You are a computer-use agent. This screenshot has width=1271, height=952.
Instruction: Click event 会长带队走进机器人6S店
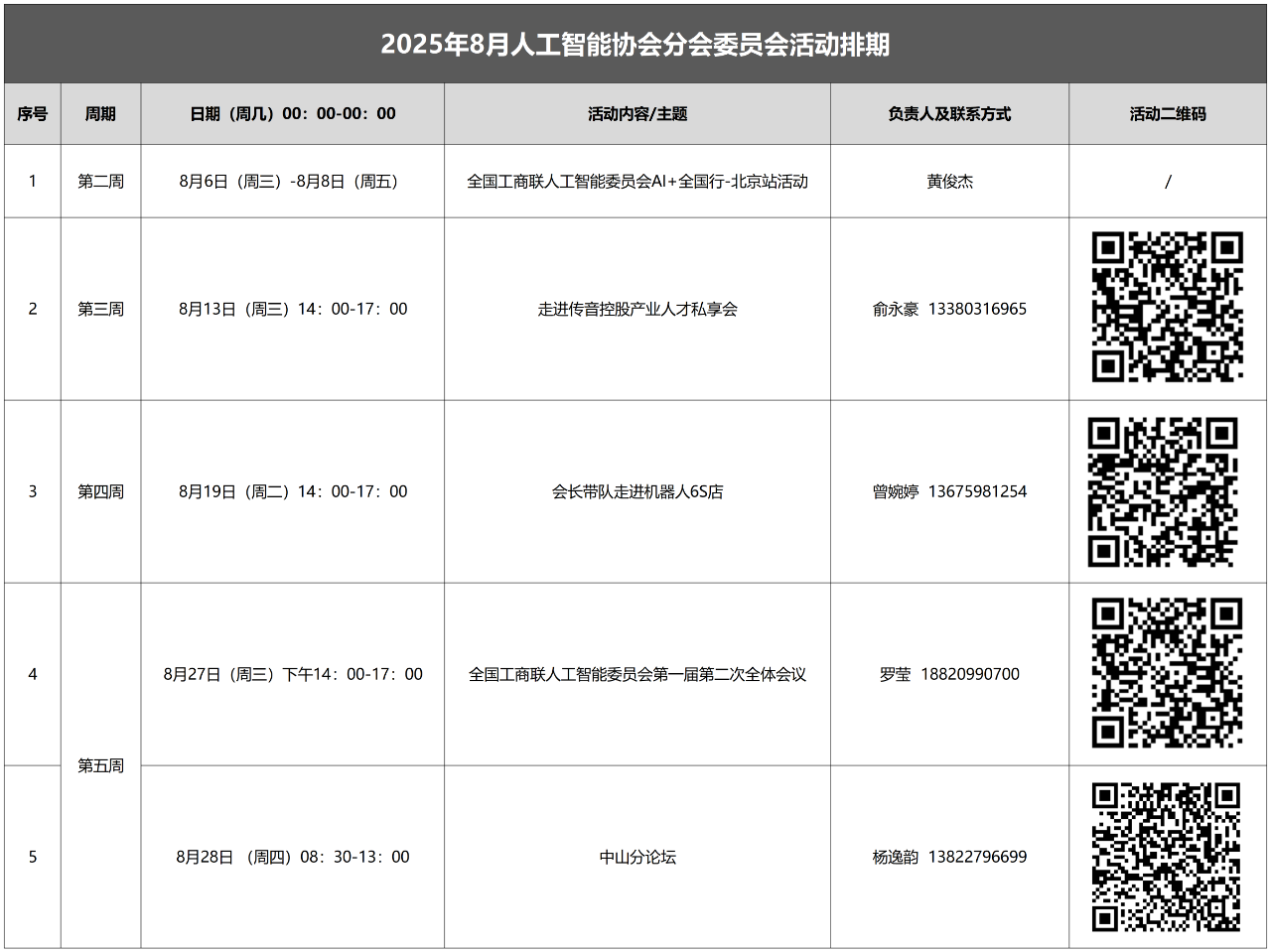click(637, 491)
